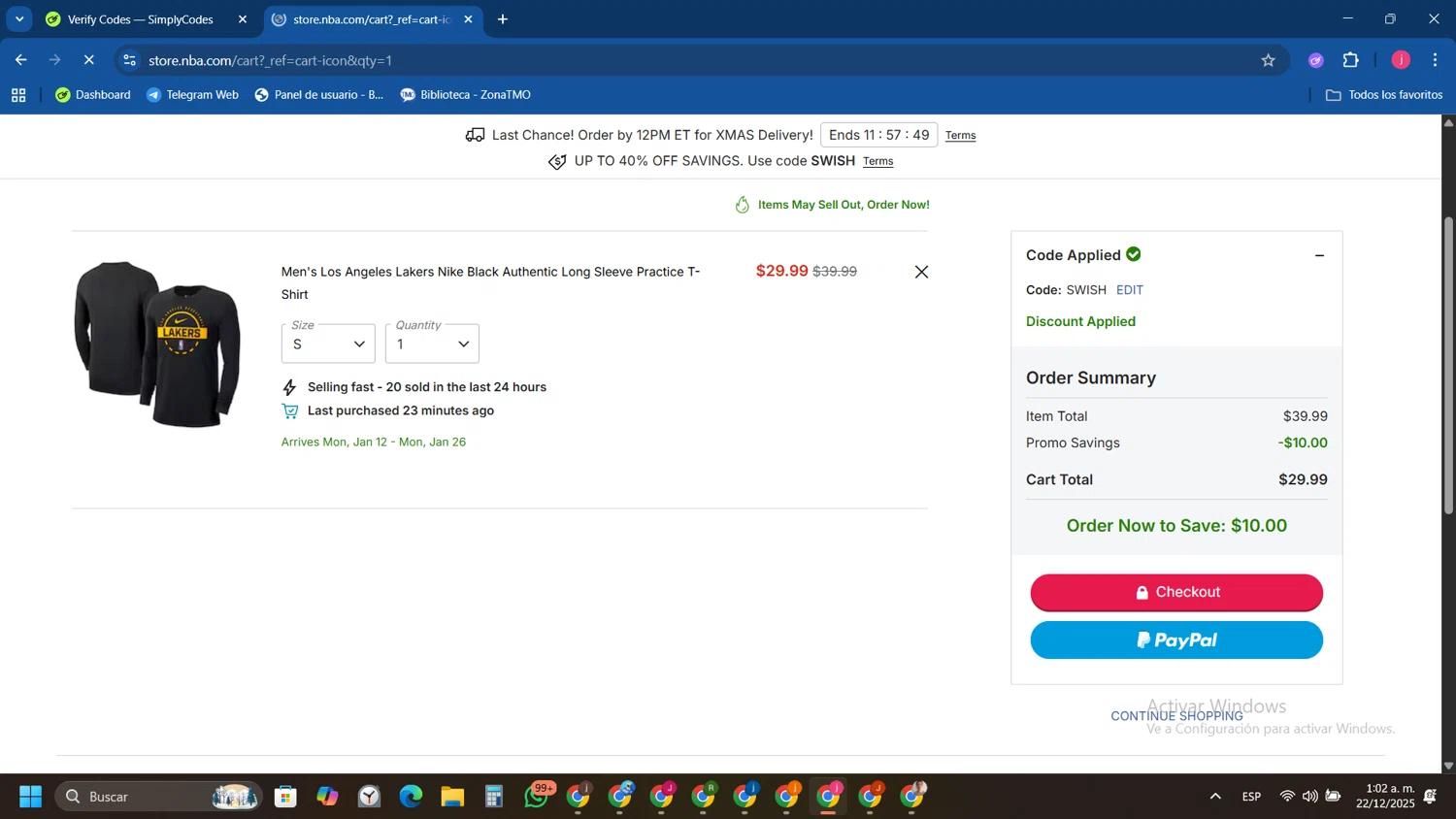Open the Lakers Practice T-Shirt product title

point(490,282)
